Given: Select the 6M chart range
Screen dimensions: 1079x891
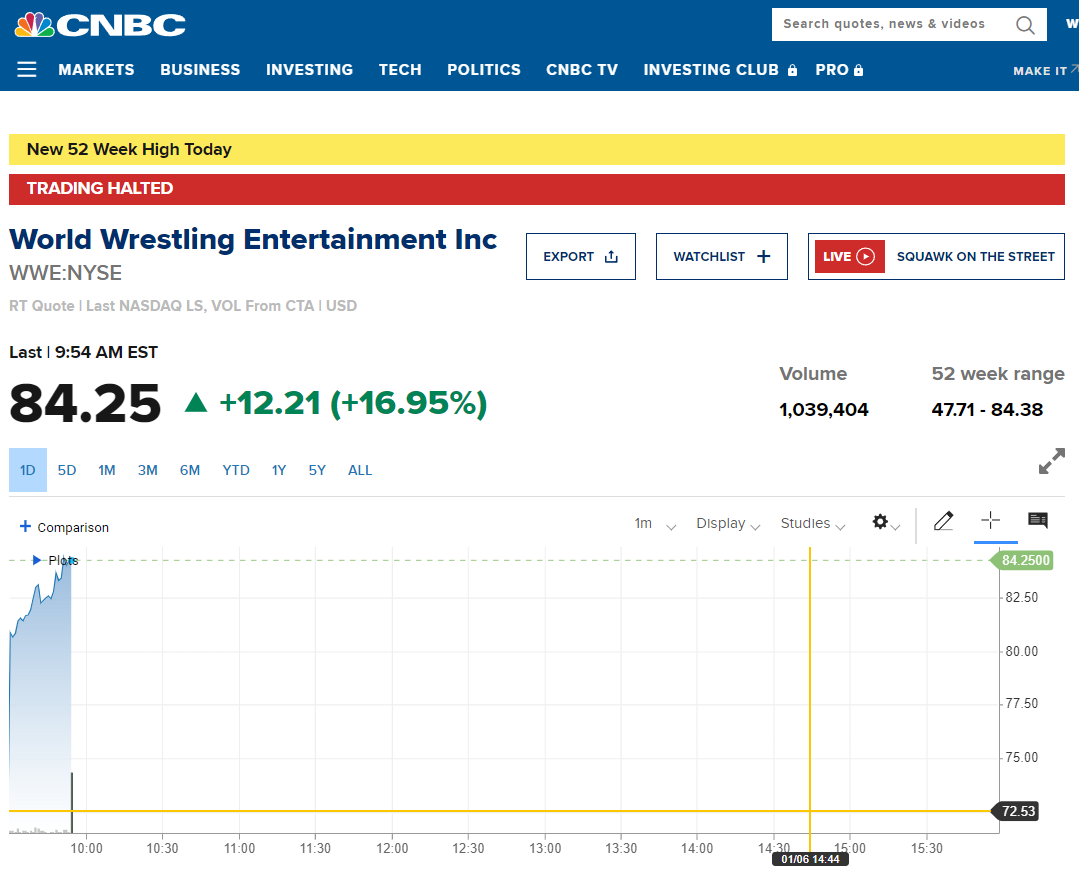Looking at the screenshot, I should [190, 470].
